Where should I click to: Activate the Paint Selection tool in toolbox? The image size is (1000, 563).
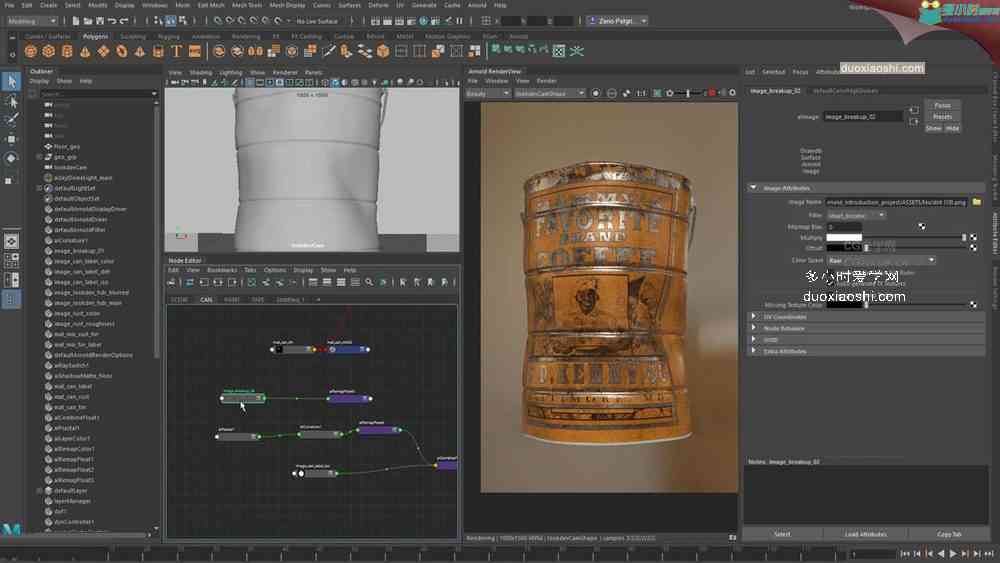coord(11,120)
